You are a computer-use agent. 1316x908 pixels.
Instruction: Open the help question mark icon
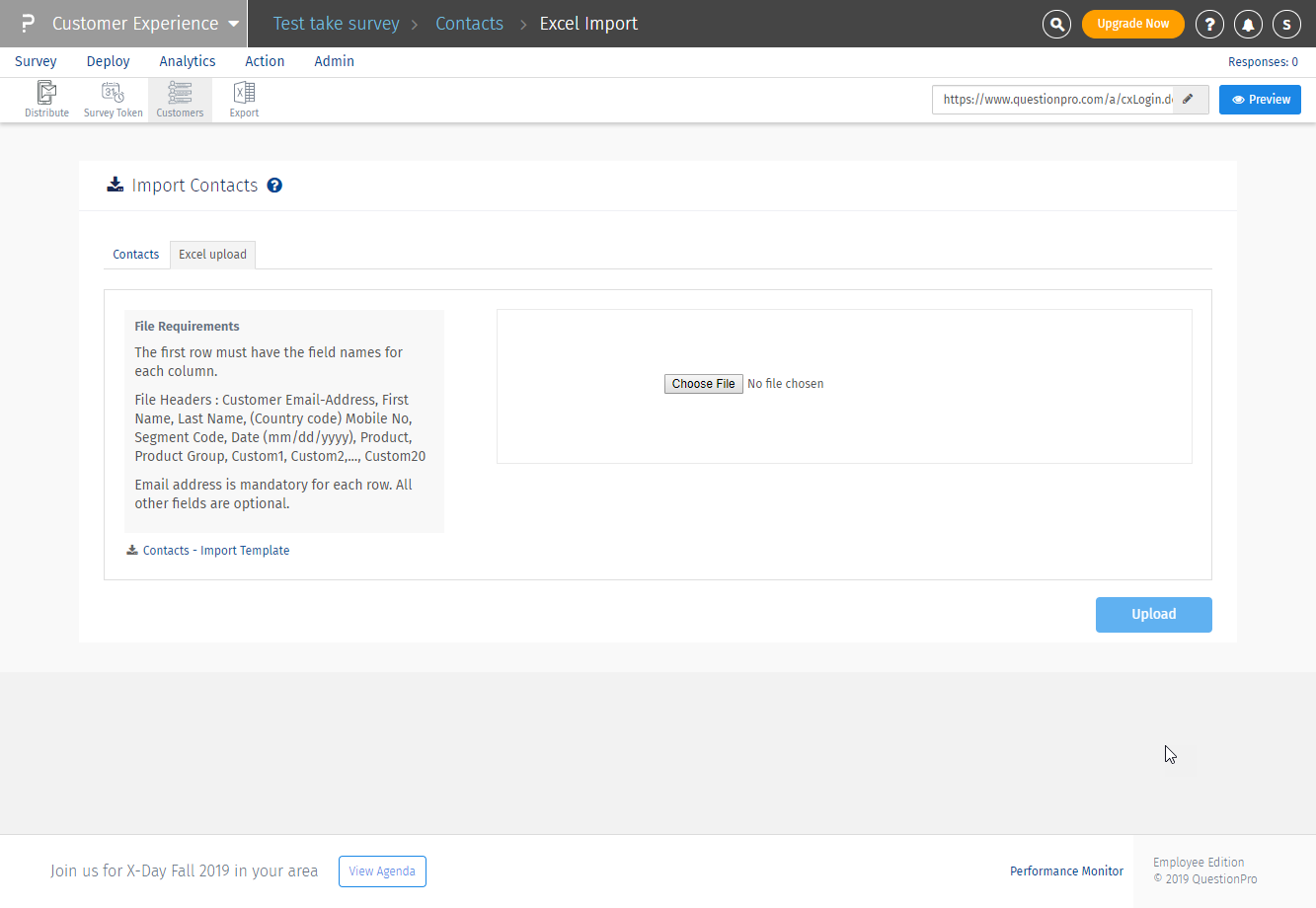1209,24
